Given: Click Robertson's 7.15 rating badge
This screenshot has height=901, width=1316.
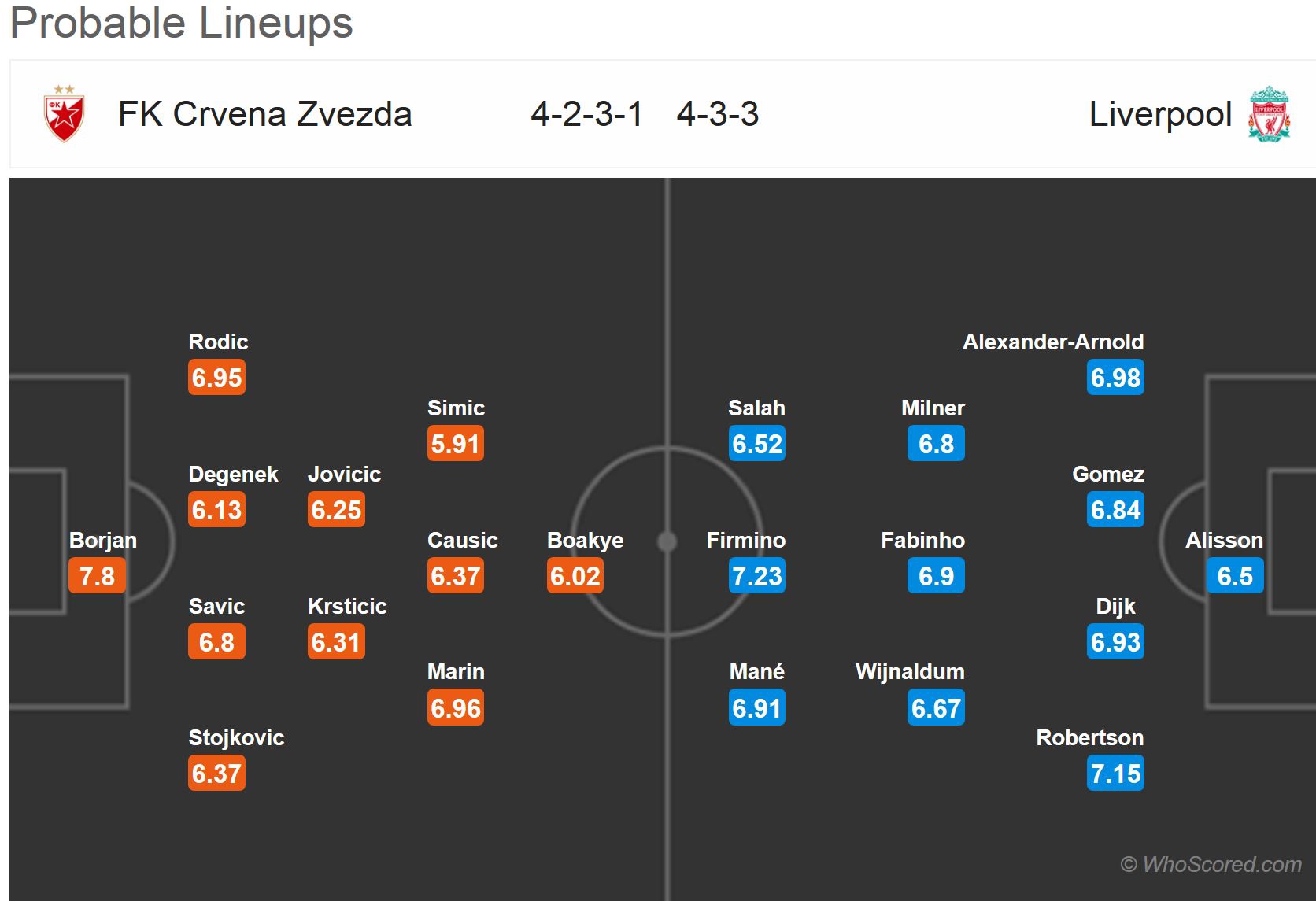Looking at the screenshot, I should tap(1115, 774).
